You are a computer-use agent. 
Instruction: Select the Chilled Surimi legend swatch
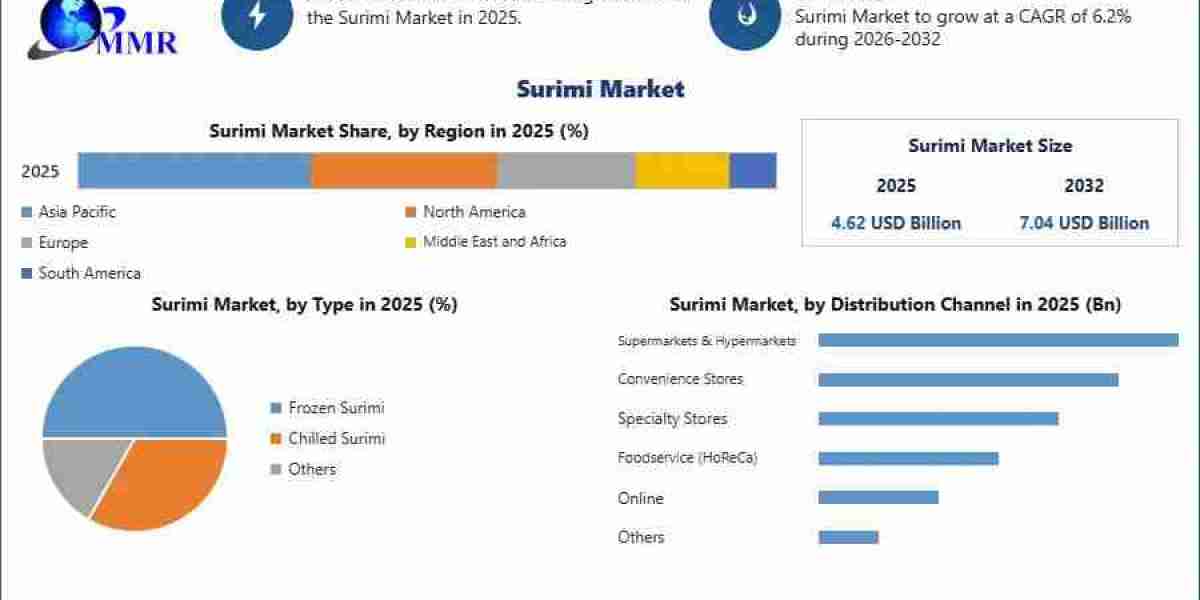[276, 439]
